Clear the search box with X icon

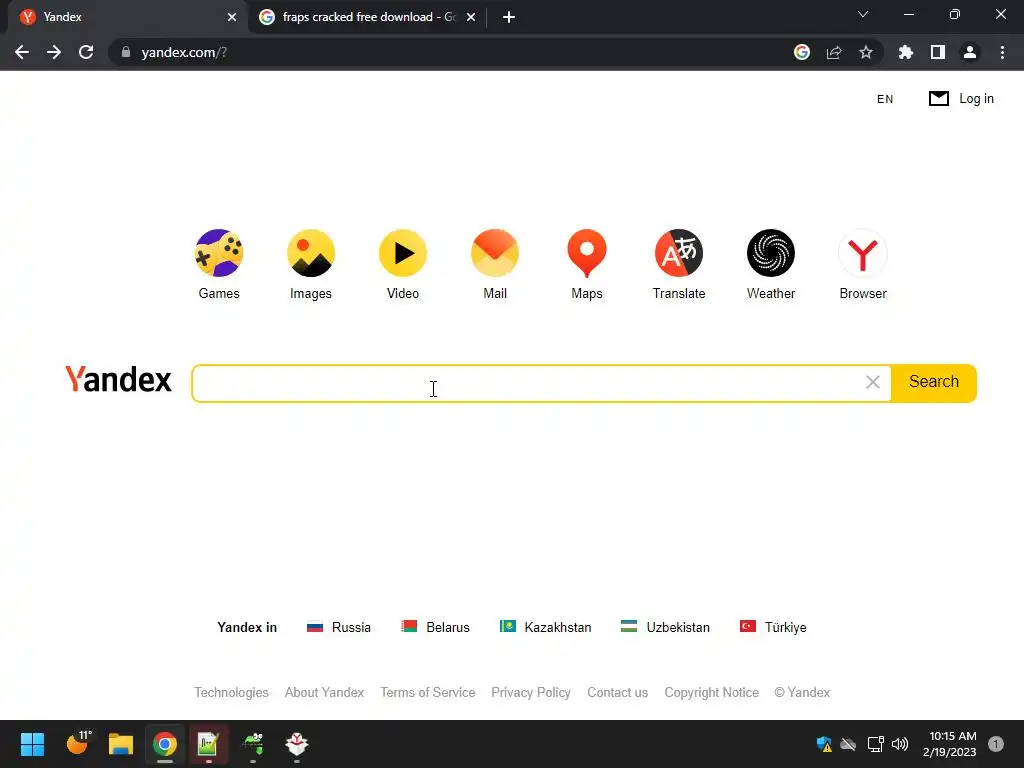click(872, 383)
